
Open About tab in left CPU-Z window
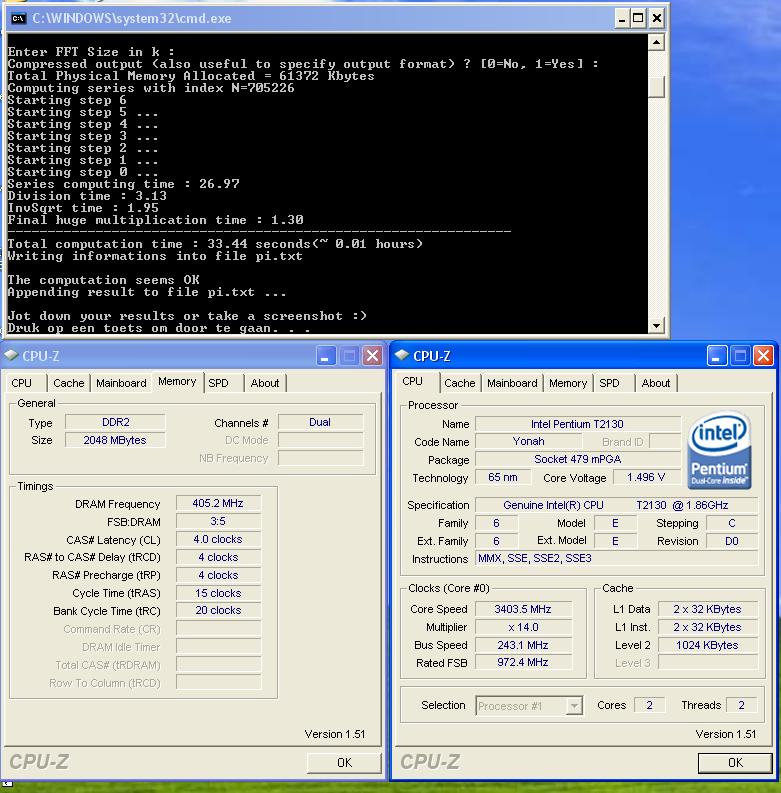point(265,383)
